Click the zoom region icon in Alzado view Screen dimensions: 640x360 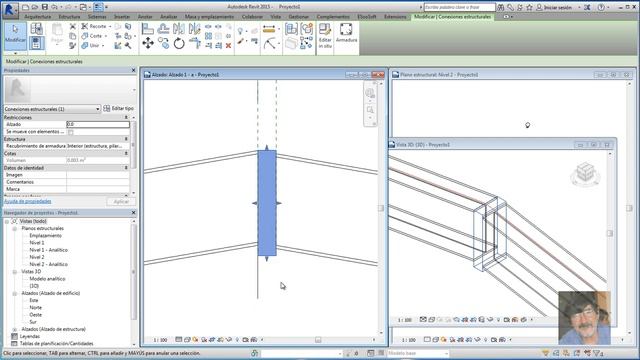pyautogui.click(x=370, y=110)
